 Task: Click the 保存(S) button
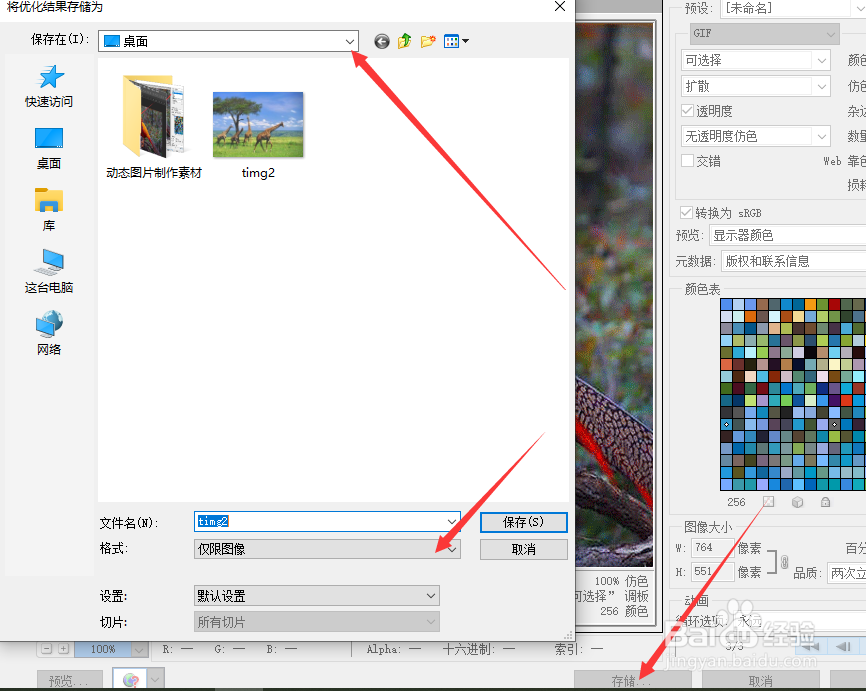click(523, 522)
